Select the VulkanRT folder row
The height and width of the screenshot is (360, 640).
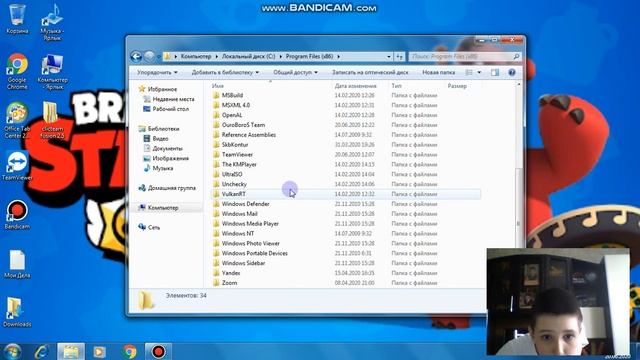coord(346,194)
